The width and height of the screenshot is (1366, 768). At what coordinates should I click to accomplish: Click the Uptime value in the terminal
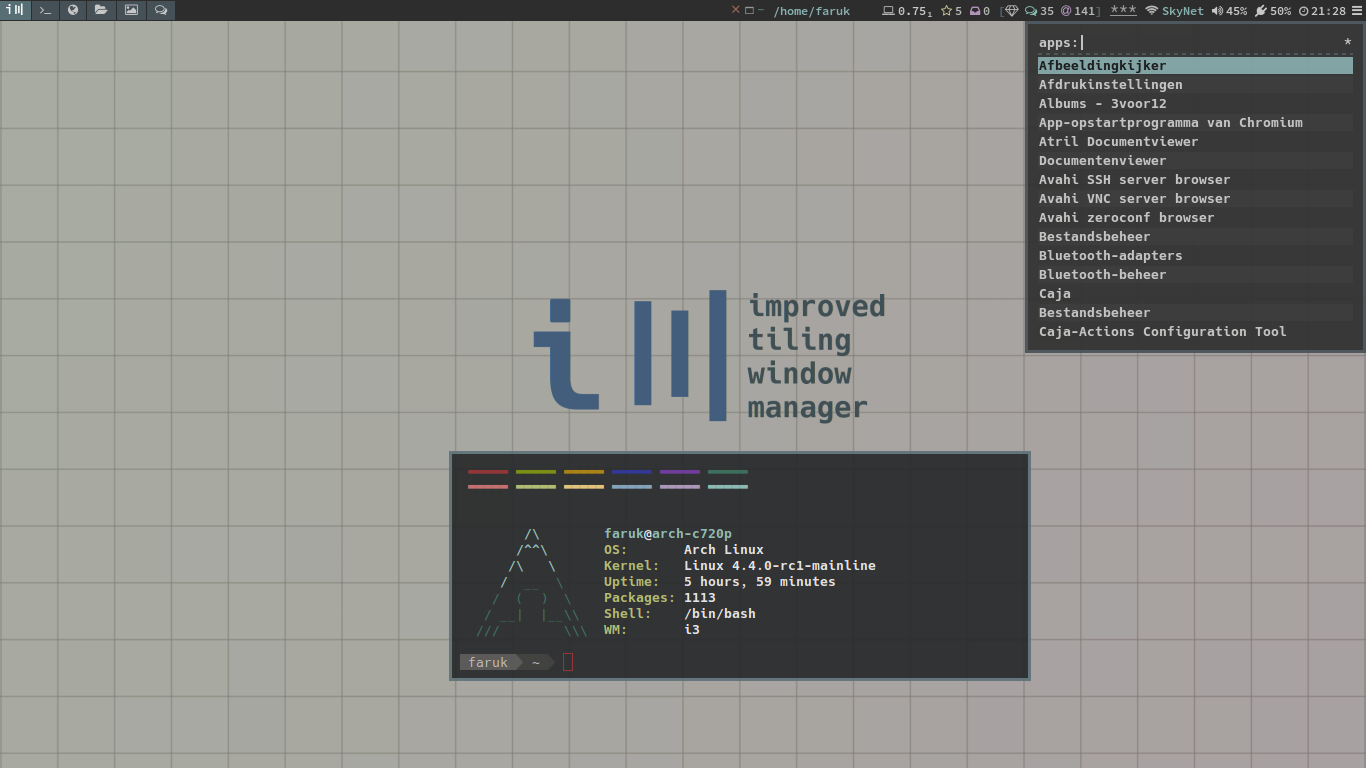[x=760, y=582]
